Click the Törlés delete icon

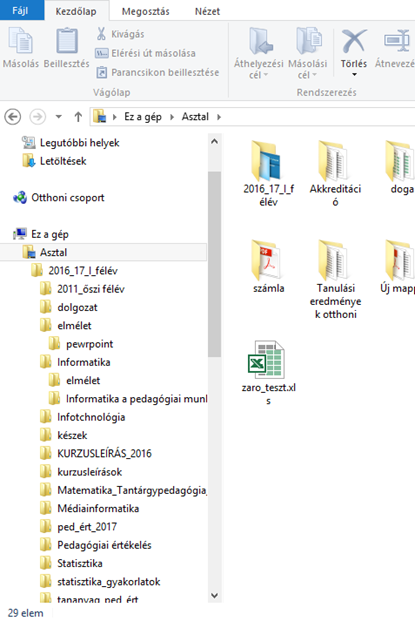pyautogui.click(x=354, y=41)
